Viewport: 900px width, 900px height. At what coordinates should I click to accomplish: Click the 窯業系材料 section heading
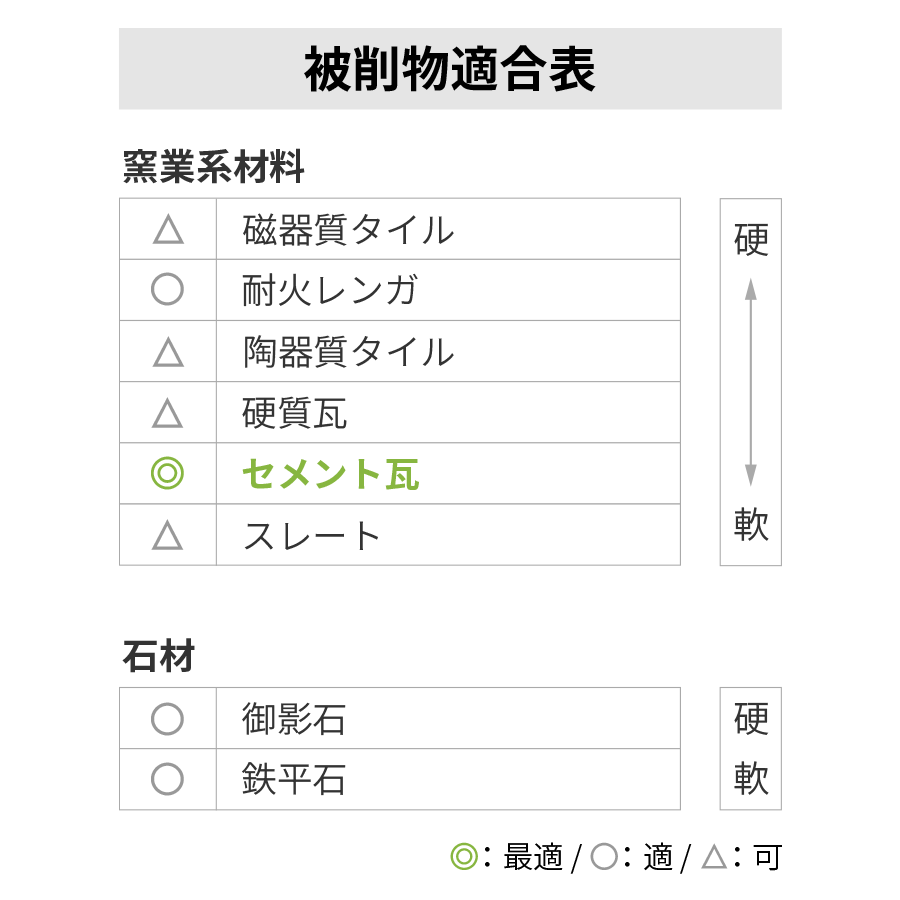[x=213, y=167]
